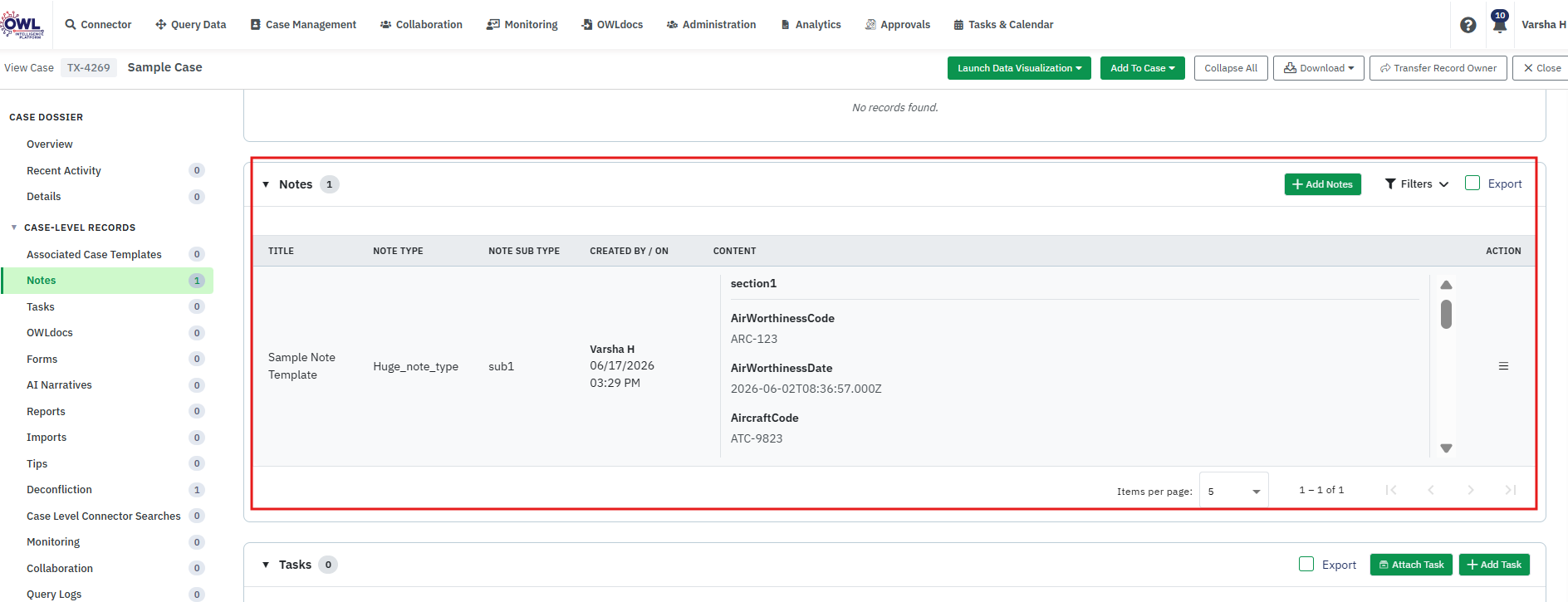
Task: Select OWLdocs item in sidebar
Action: click(50, 333)
